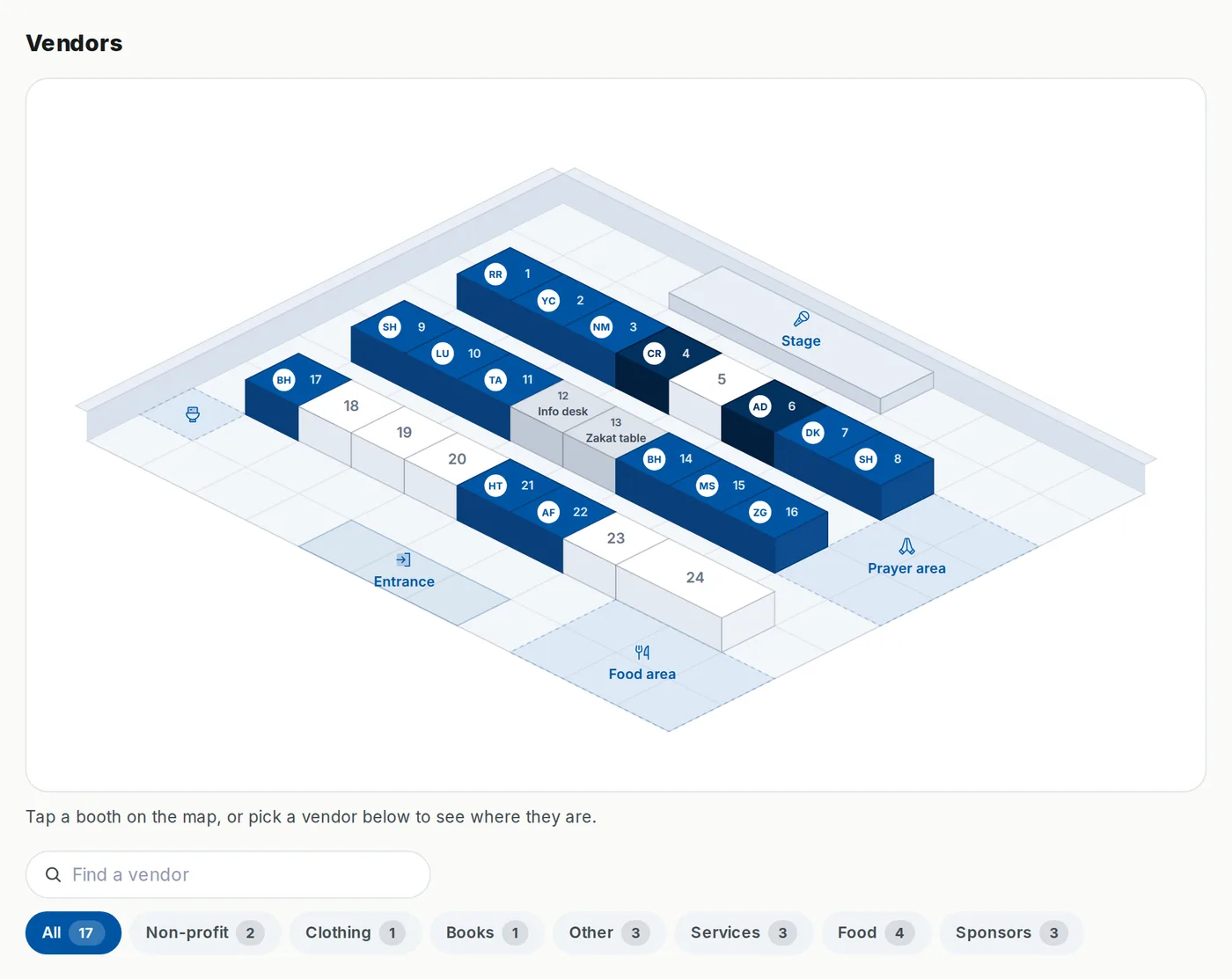Image resolution: width=1232 pixels, height=979 pixels.
Task: Select the YC vendor badge at booth 2
Action: (x=548, y=301)
